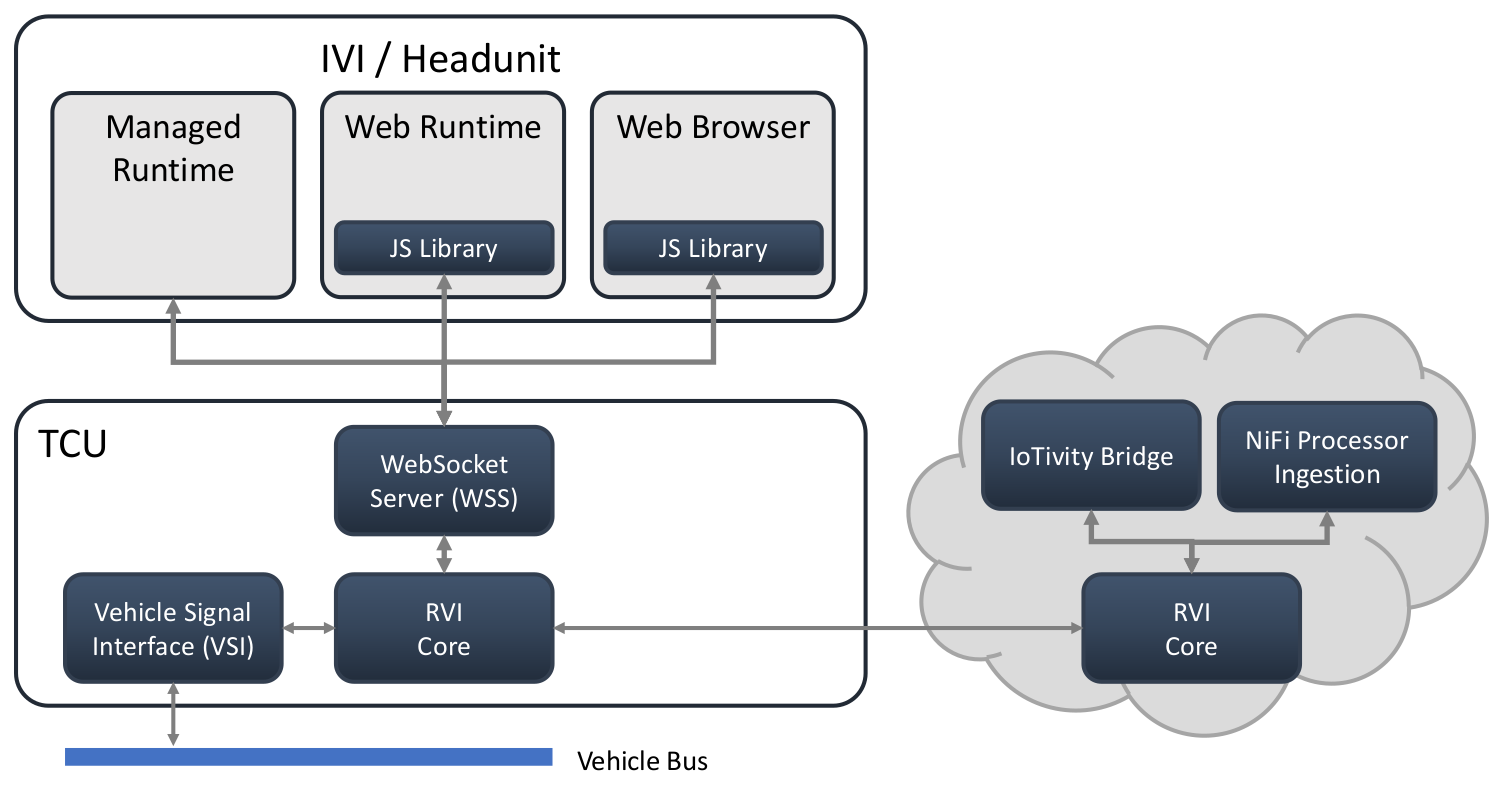Click the RVI Core block in the cloud
1508x789 pixels.
[x=1191, y=629]
